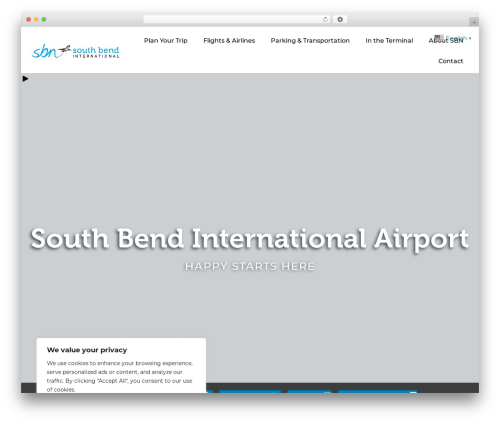Click the round browser extension icon
500x423 pixels.
[x=340, y=20]
